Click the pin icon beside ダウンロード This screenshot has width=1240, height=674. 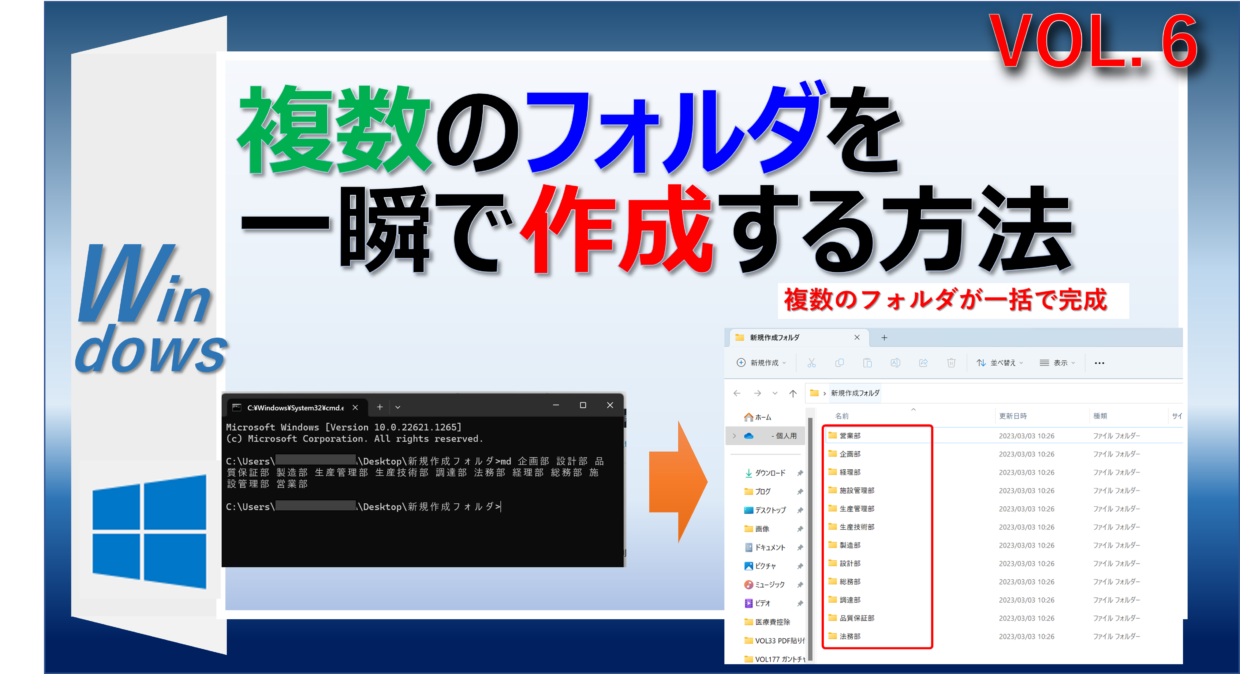click(x=799, y=473)
